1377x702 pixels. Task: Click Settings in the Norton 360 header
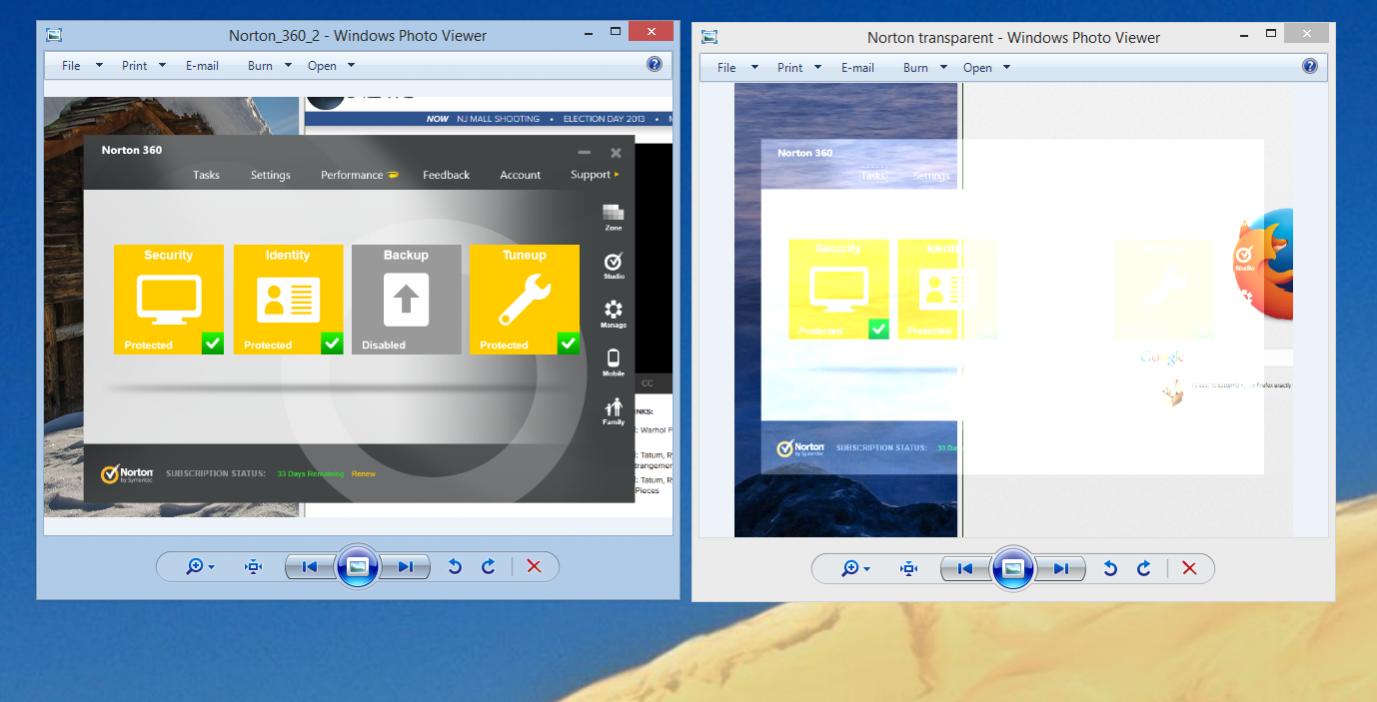271,175
